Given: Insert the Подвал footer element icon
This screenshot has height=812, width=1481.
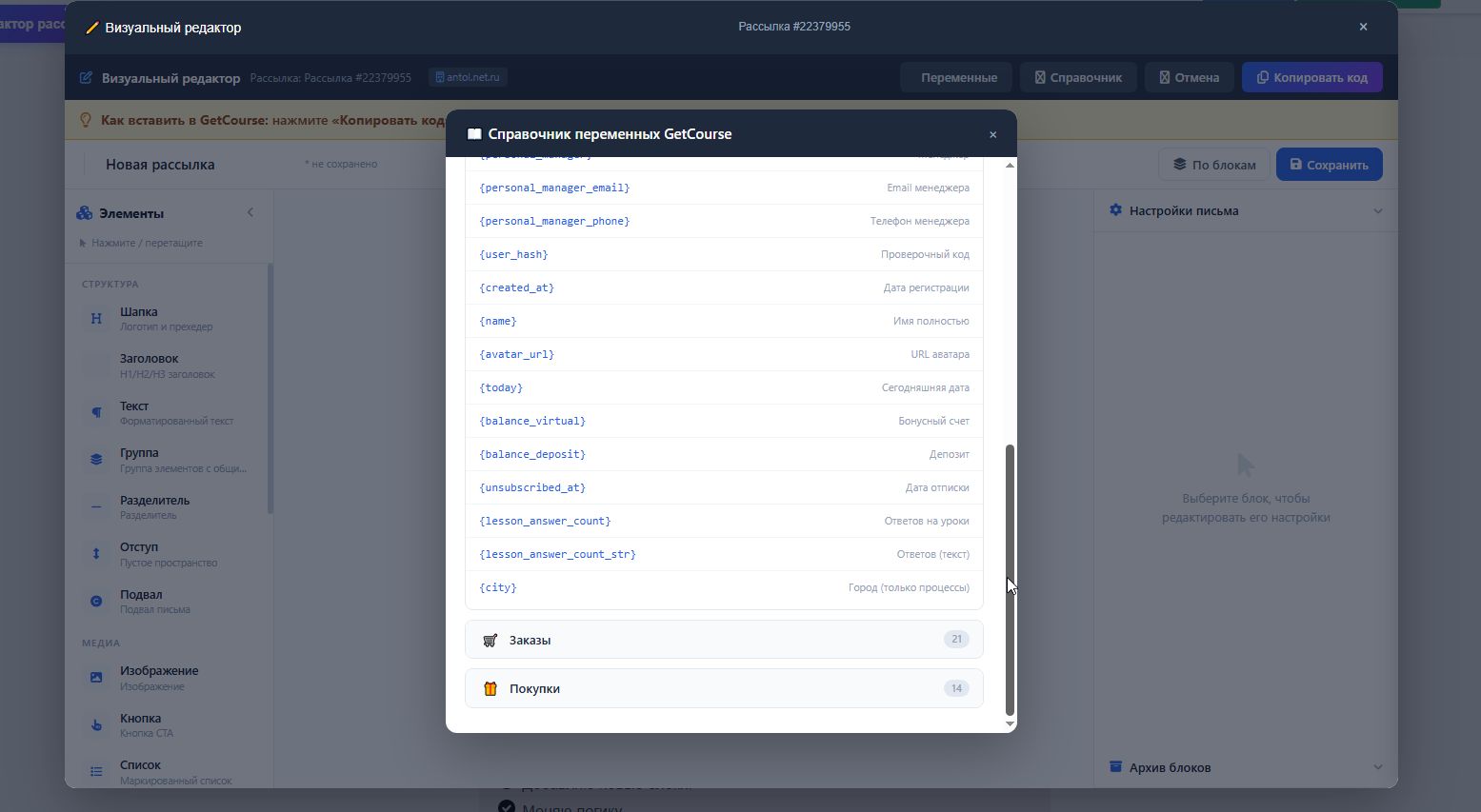Looking at the screenshot, I should (x=96, y=601).
